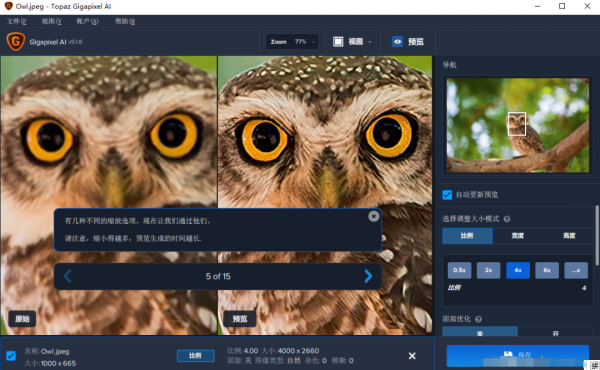Click help icon beside 选择调整大小模式
Image resolution: width=600 pixels, height=370 pixels.
point(507,219)
